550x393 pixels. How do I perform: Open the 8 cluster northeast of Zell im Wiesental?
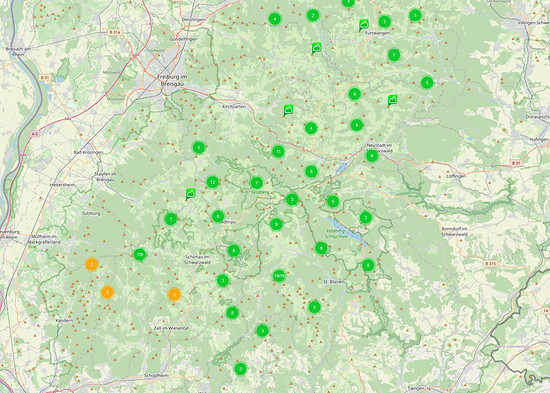tap(232, 312)
